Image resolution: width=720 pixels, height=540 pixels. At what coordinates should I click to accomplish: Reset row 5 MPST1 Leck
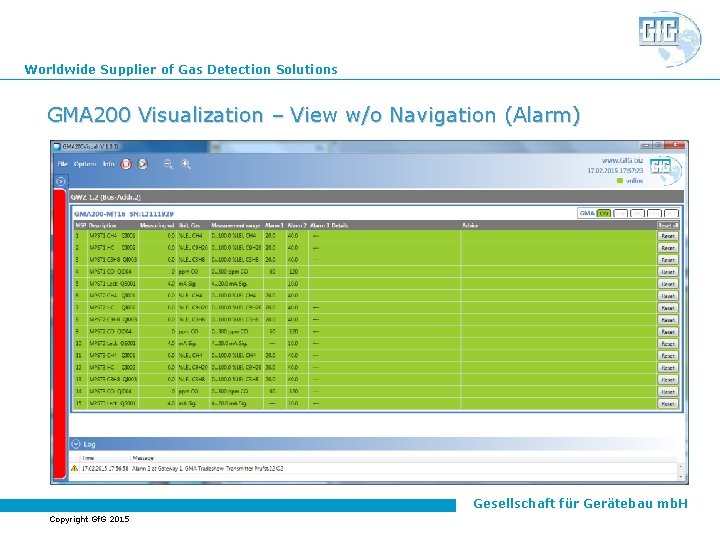click(x=668, y=284)
